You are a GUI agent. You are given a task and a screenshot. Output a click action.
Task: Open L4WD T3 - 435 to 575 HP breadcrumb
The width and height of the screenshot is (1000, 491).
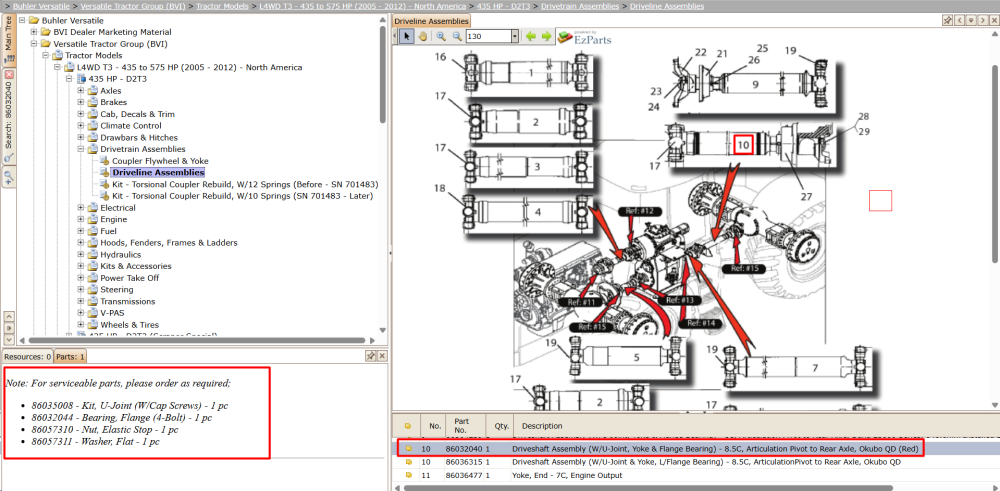tap(363, 6)
